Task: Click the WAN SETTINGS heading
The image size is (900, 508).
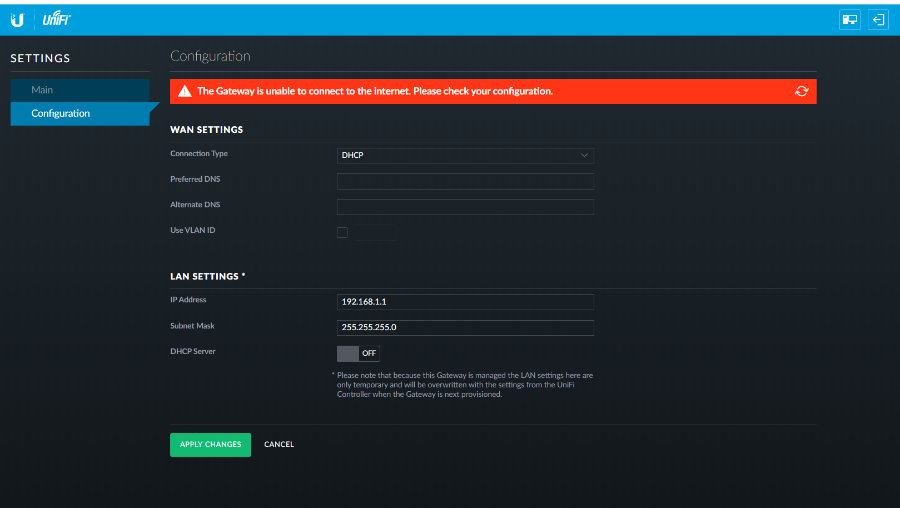Action: [207, 130]
